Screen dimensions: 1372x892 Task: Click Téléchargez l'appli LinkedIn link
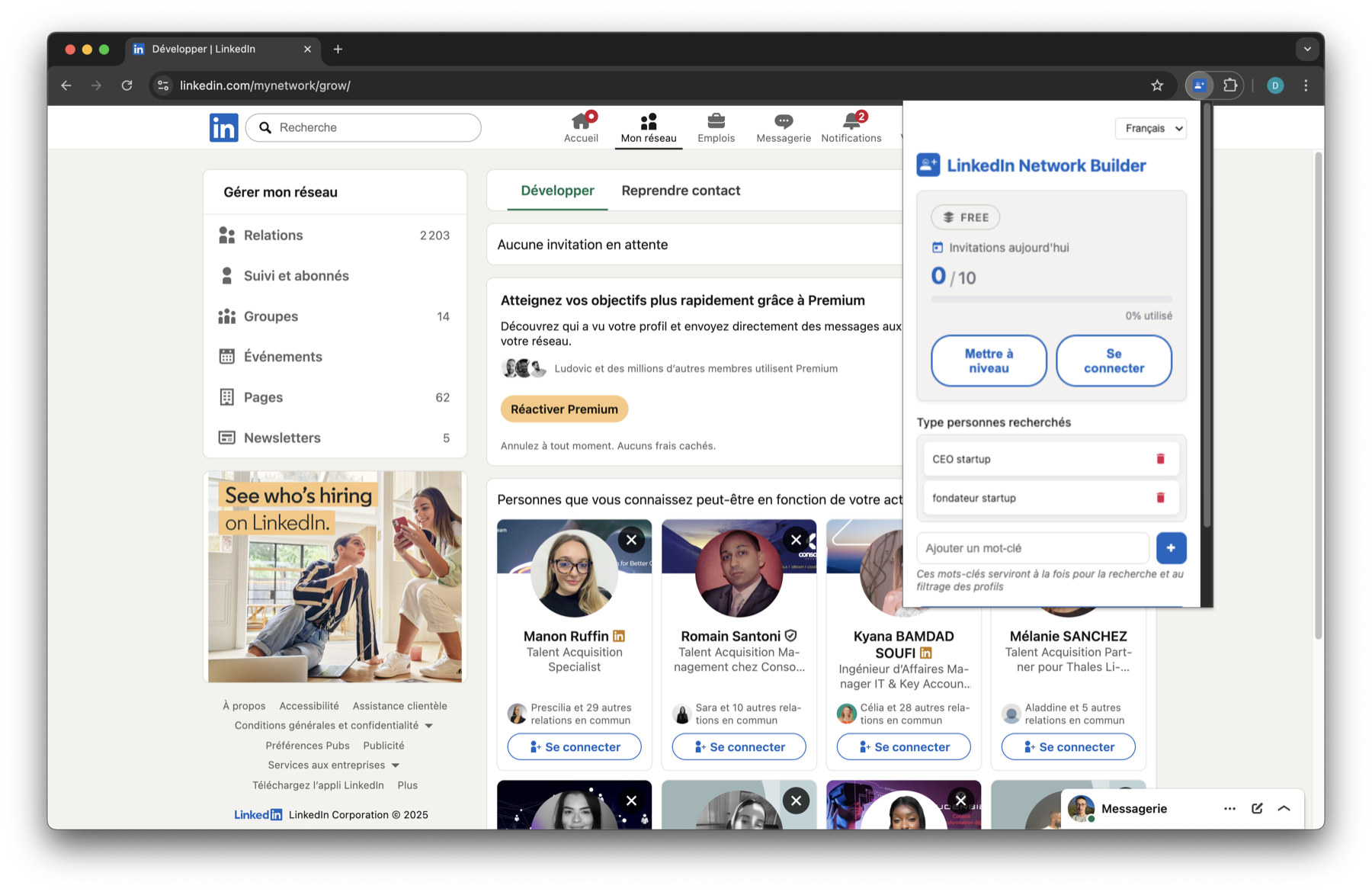tap(318, 785)
